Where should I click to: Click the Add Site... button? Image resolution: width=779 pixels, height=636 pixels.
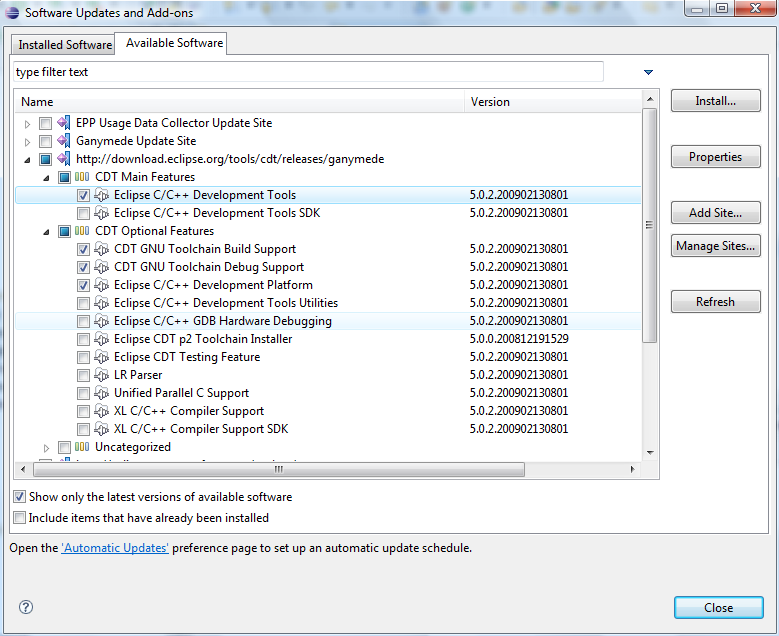[x=715, y=213]
